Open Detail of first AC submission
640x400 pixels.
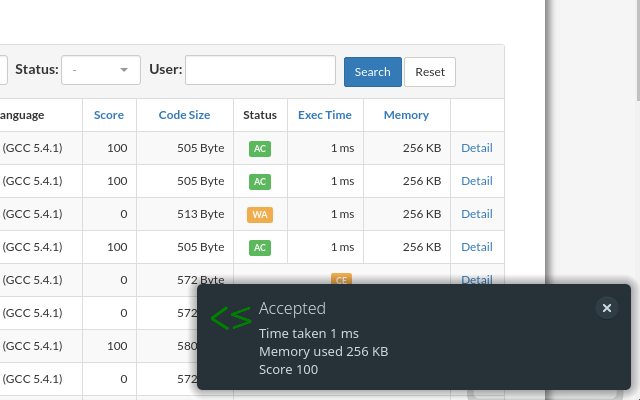[477, 148]
